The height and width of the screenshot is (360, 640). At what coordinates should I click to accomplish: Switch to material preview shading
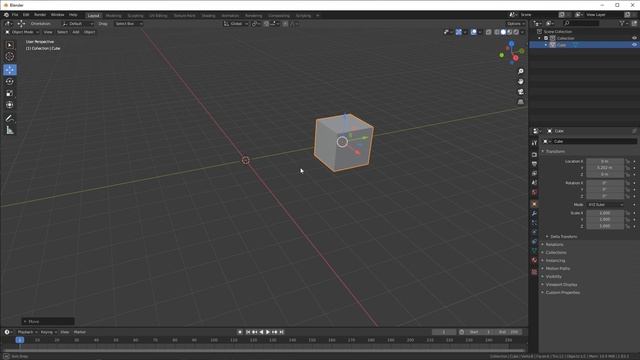click(x=510, y=32)
